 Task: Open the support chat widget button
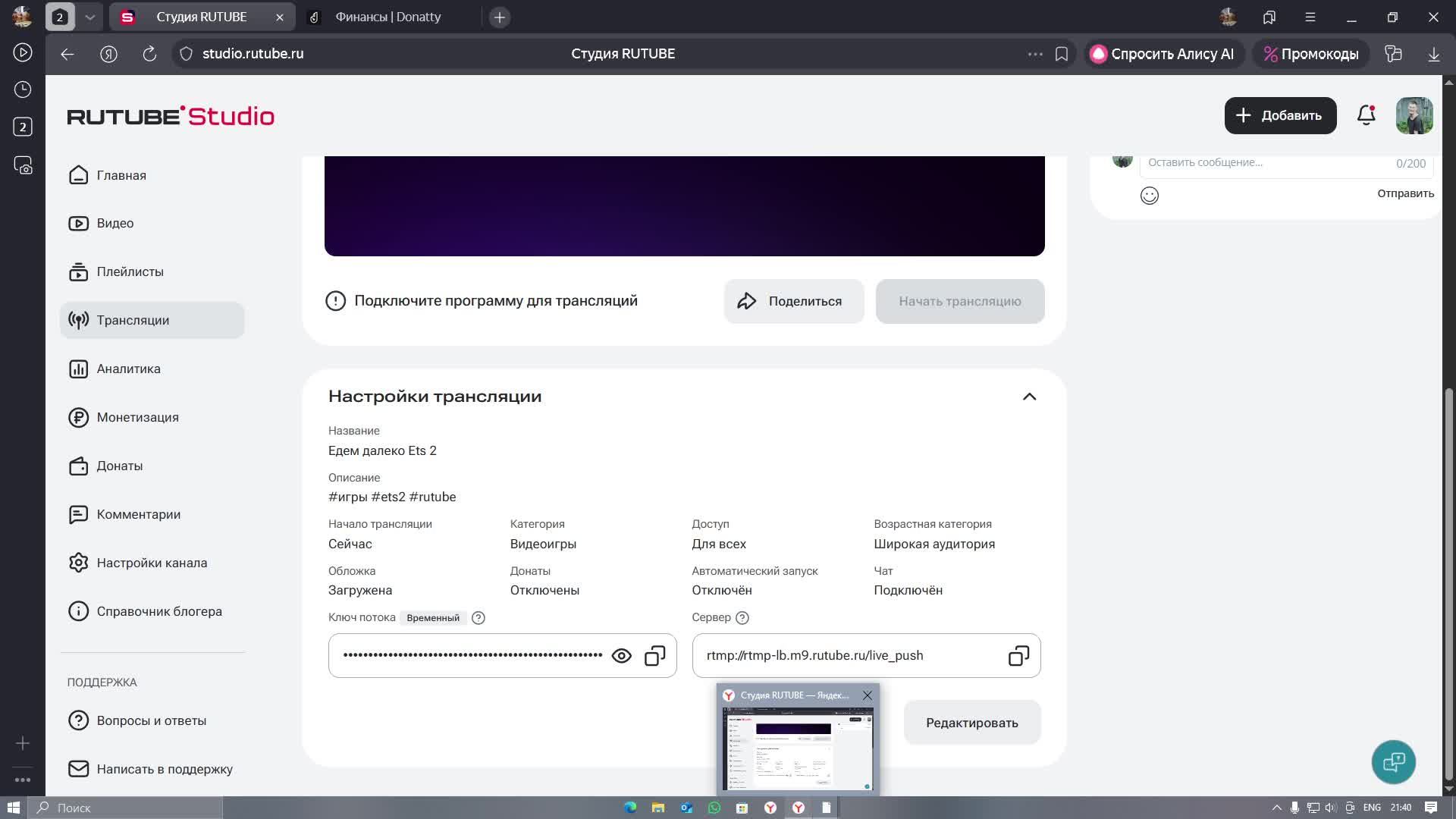[x=1393, y=761]
